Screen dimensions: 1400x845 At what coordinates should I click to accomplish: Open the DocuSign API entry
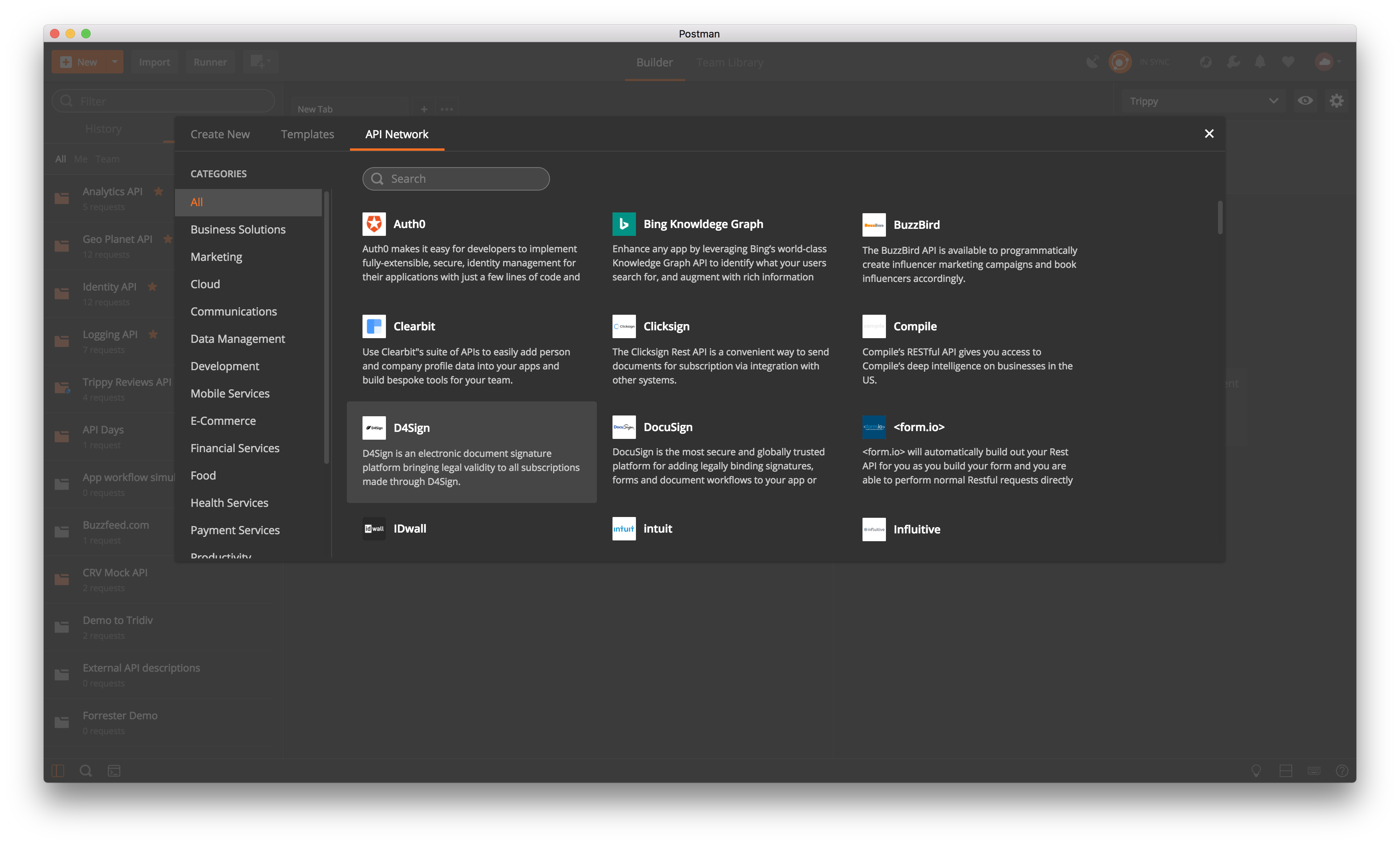[668, 427]
